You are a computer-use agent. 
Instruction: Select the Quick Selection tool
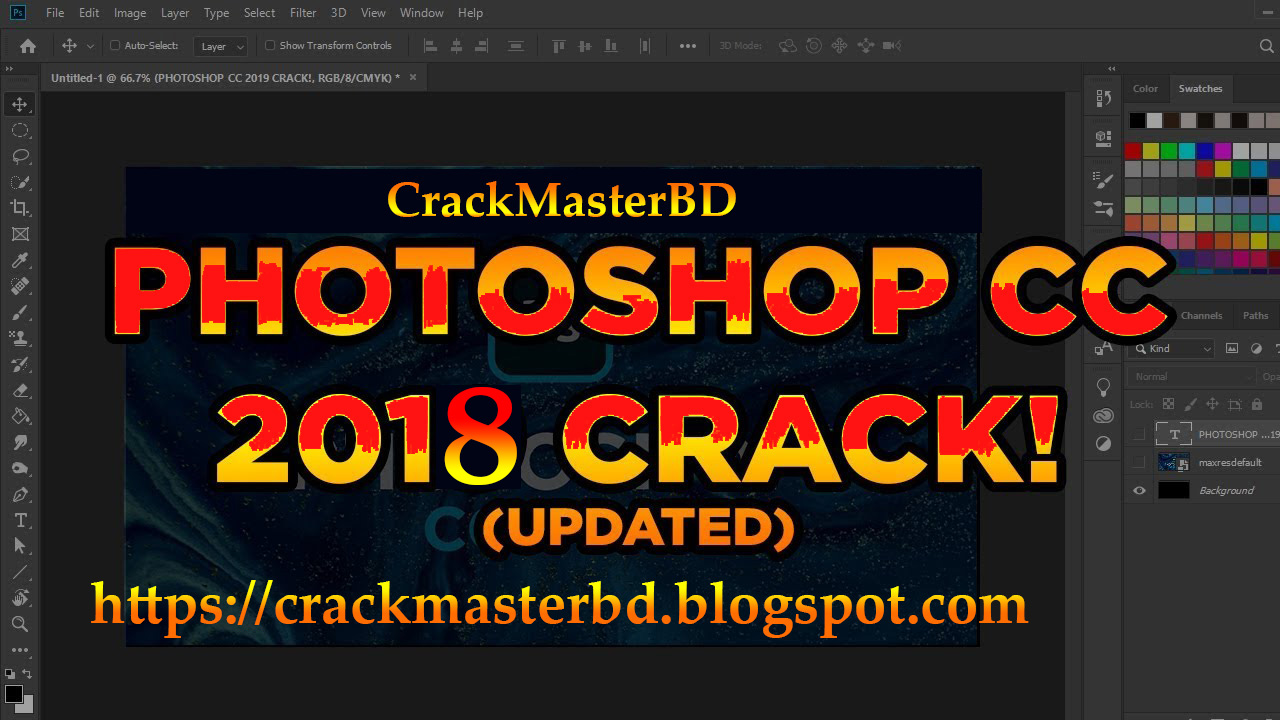[19, 182]
